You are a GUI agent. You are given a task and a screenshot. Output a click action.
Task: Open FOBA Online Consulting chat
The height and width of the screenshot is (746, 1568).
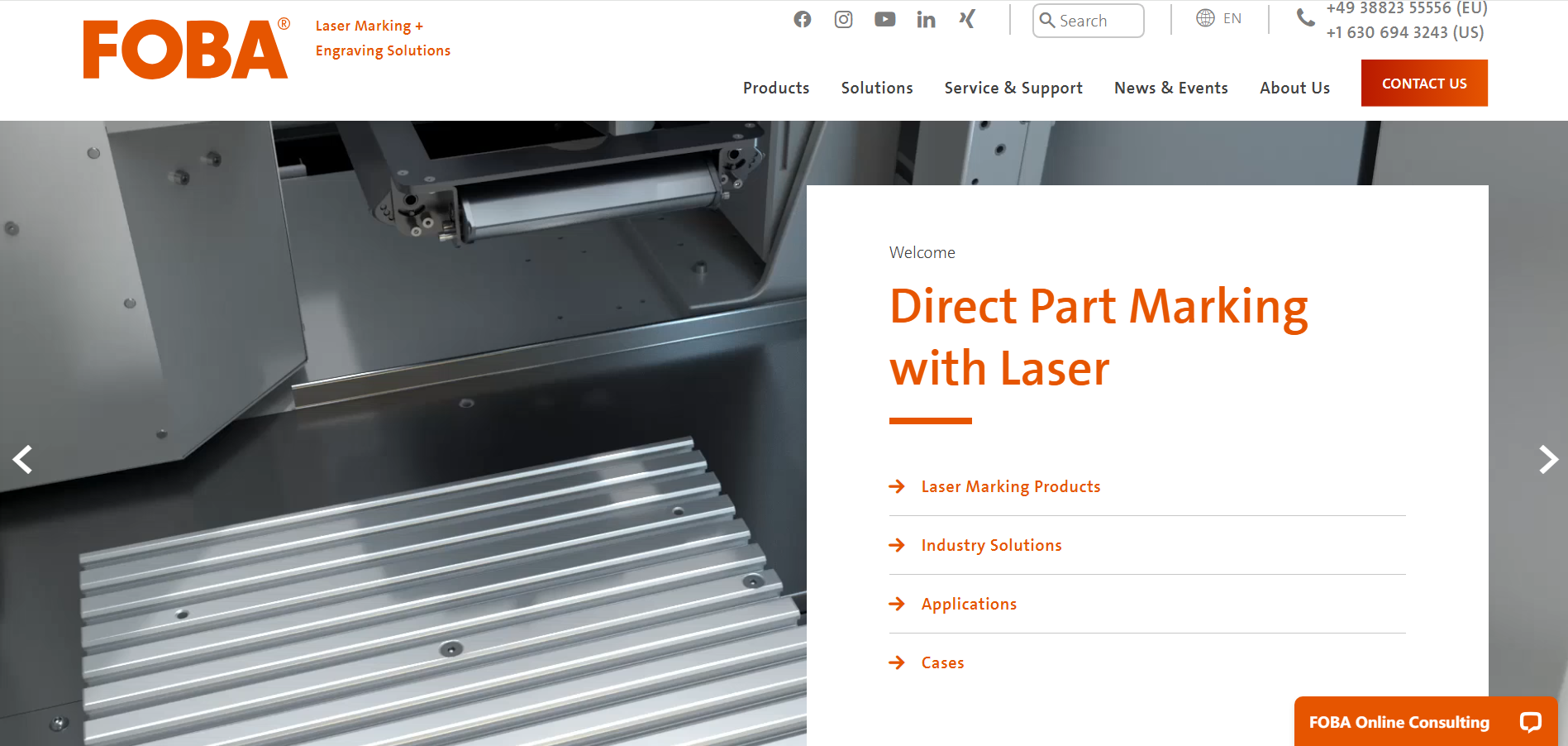[x=1426, y=722]
